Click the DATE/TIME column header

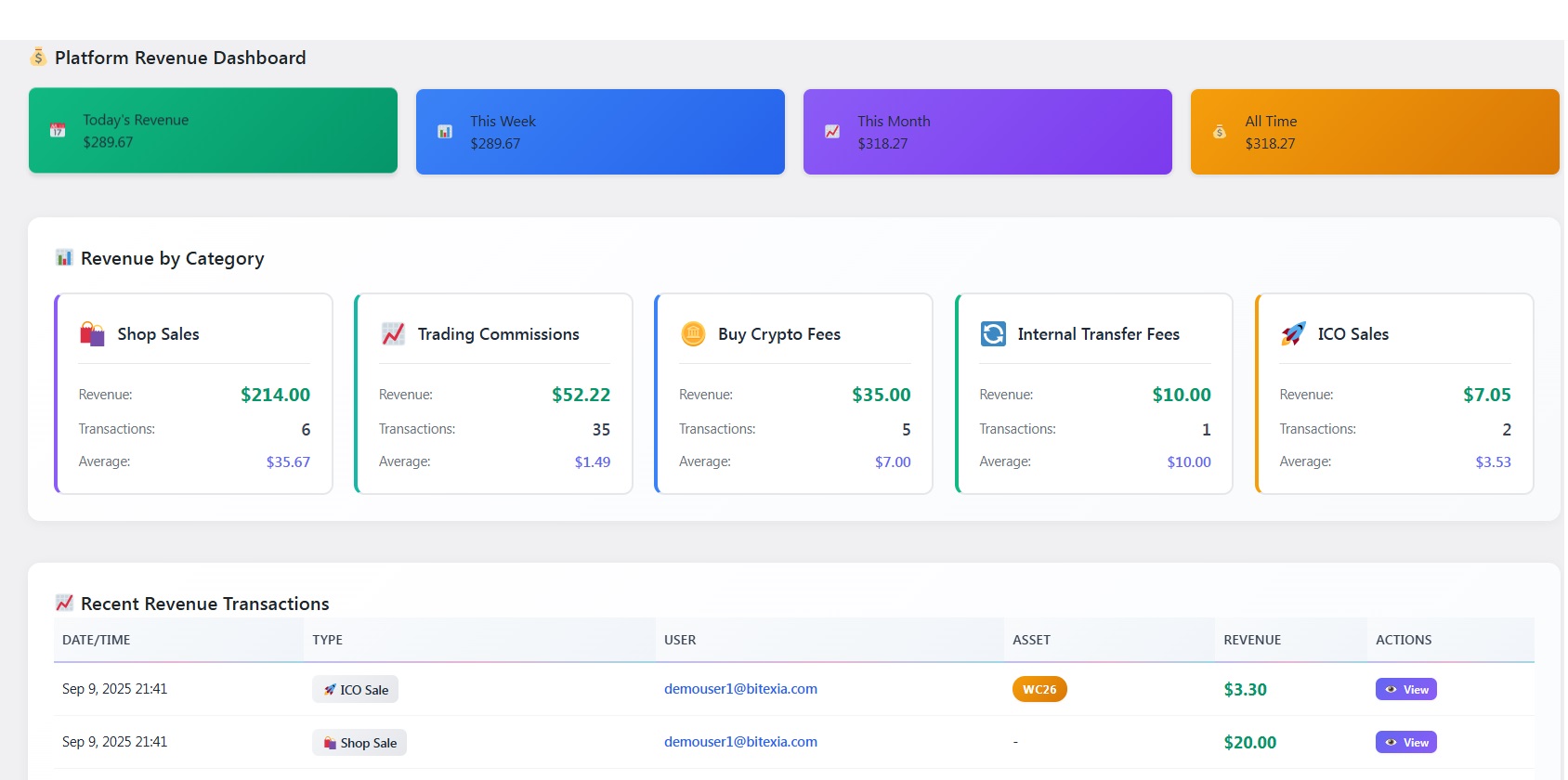(x=96, y=640)
